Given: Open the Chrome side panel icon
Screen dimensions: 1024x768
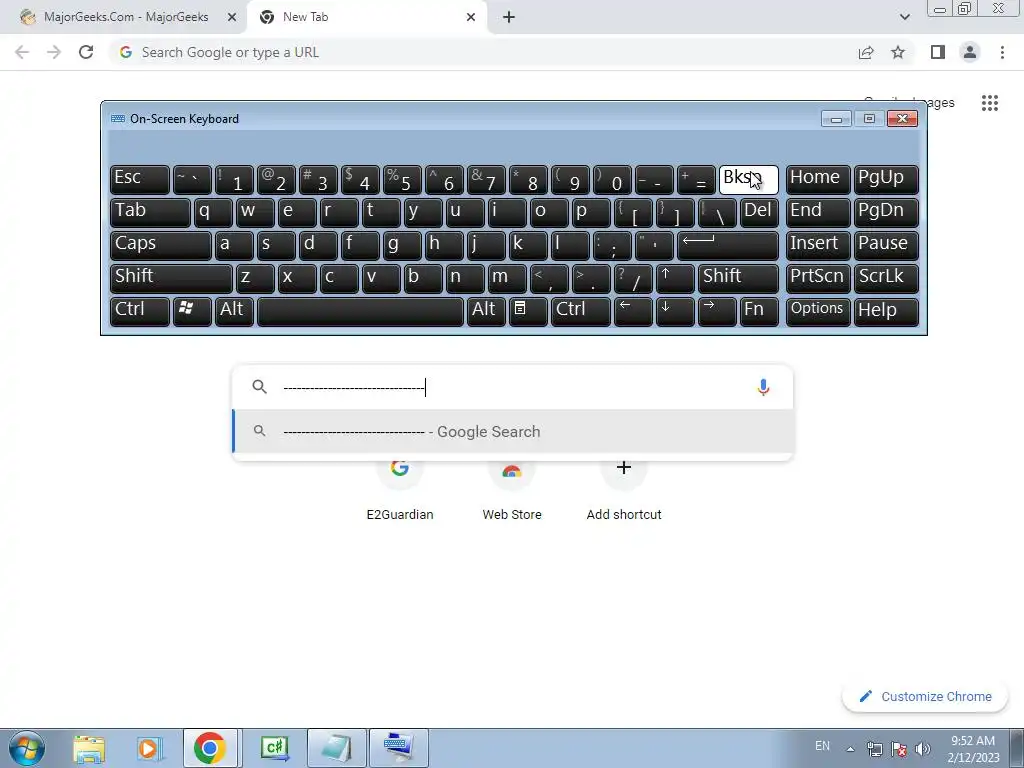Looking at the screenshot, I should pos(938,52).
